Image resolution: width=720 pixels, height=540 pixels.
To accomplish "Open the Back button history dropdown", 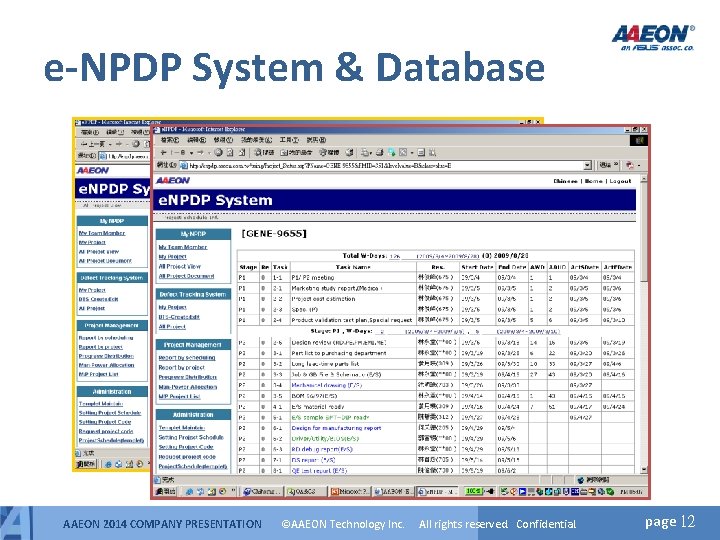I will (191, 152).
